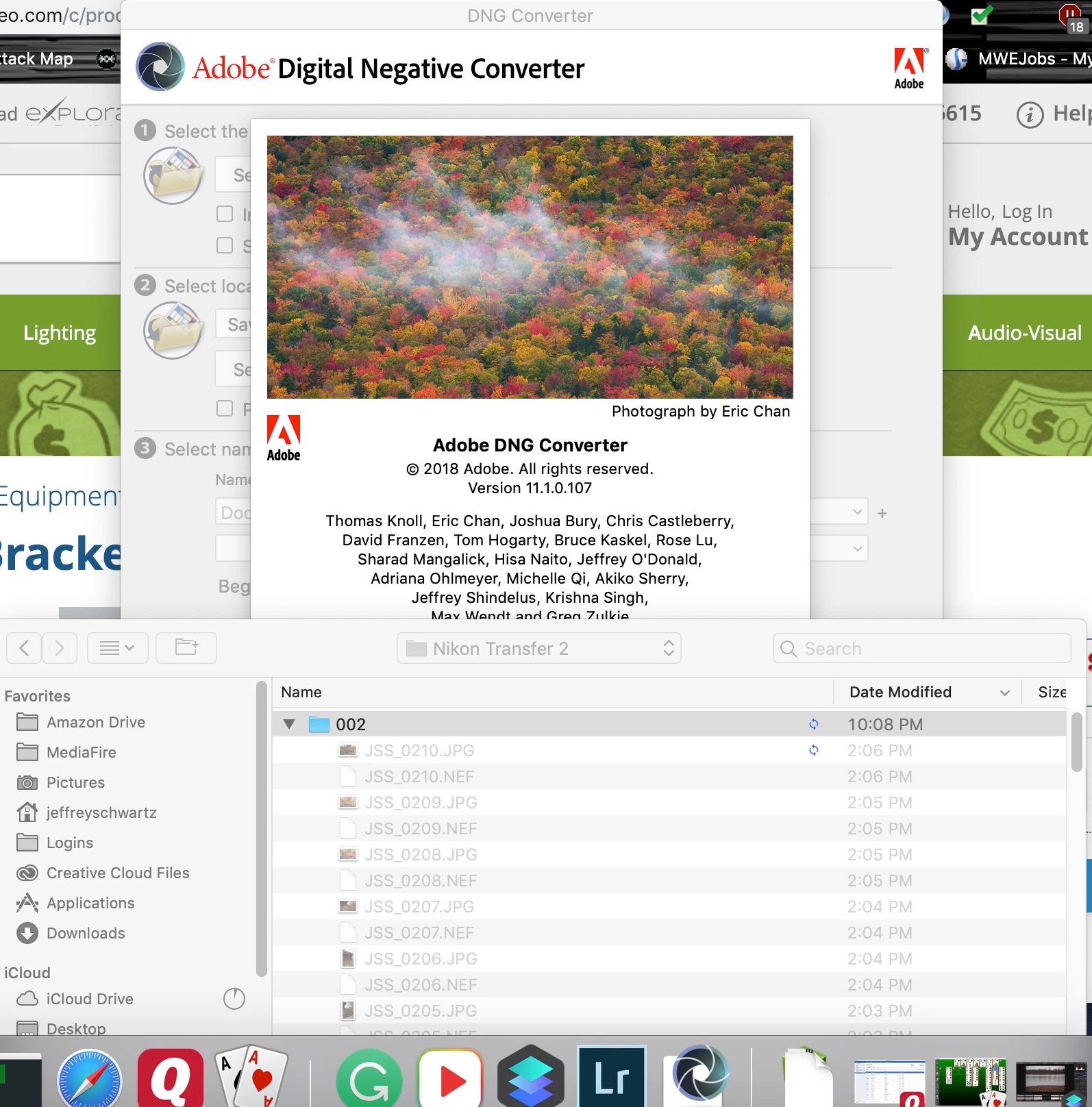Open the Attack Map bookmark in the browser
This screenshot has width=1092, height=1107.
click(36, 59)
